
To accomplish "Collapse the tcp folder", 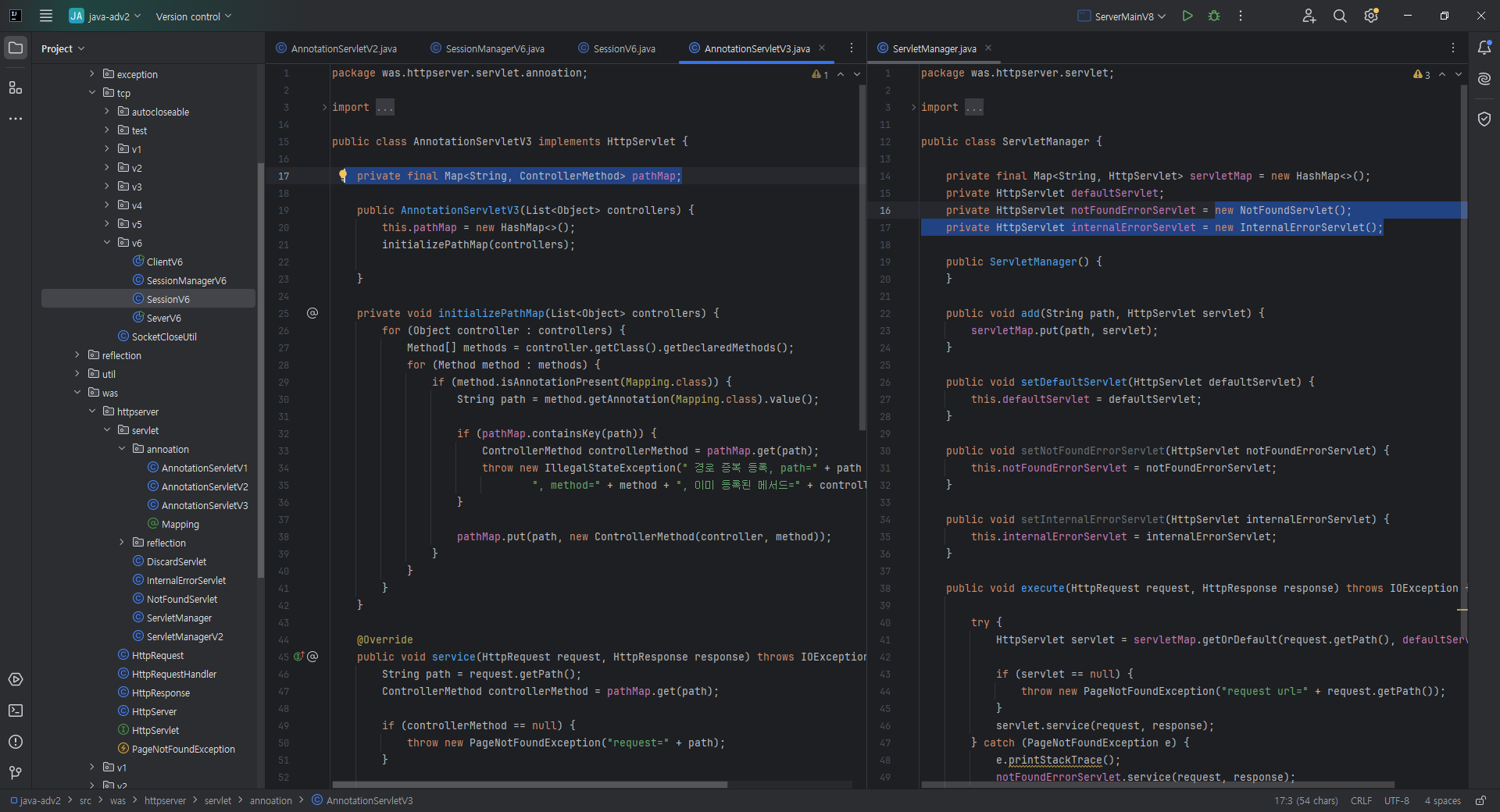I will click(92, 93).
